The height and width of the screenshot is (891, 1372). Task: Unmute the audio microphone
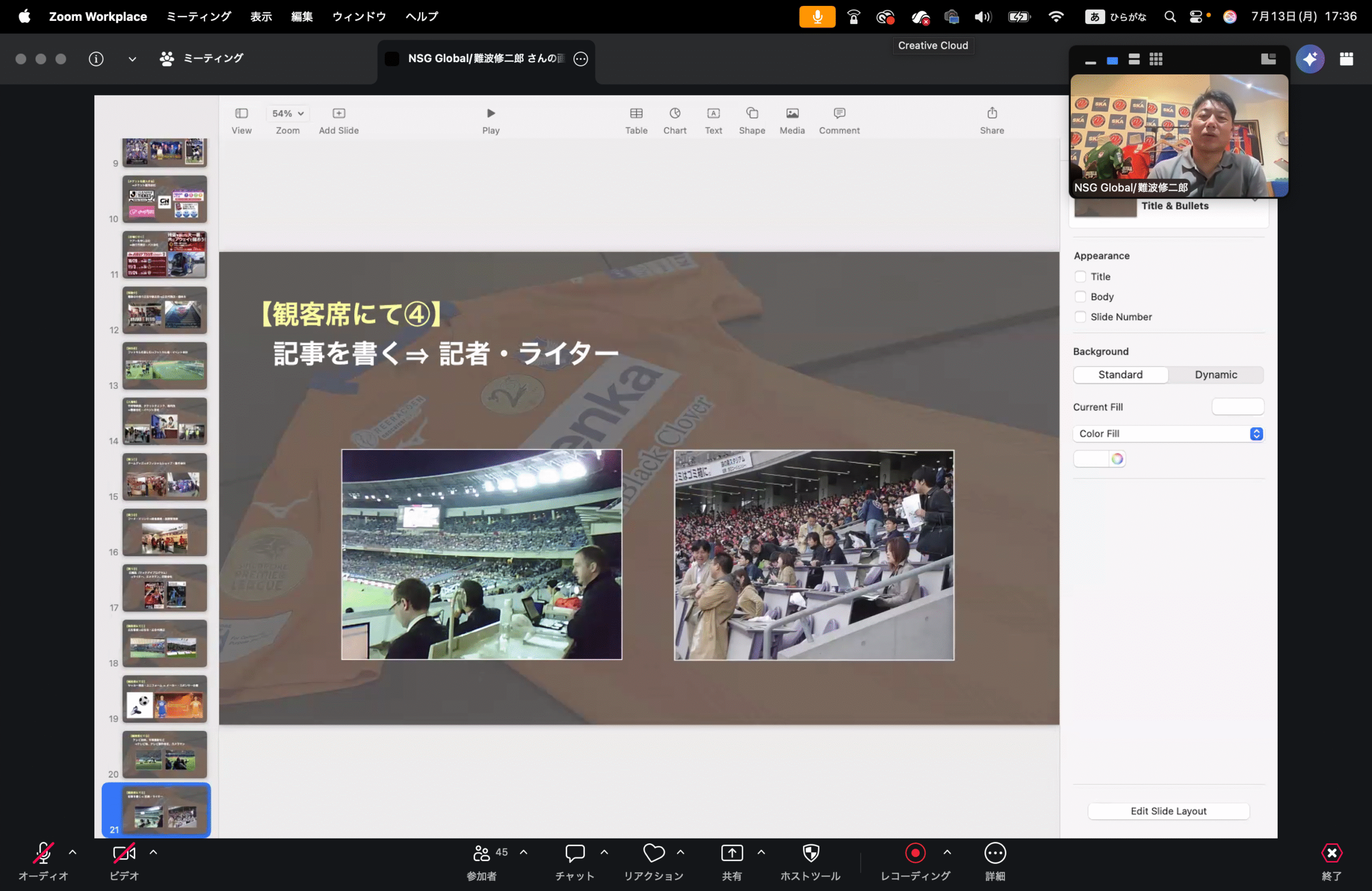43,852
